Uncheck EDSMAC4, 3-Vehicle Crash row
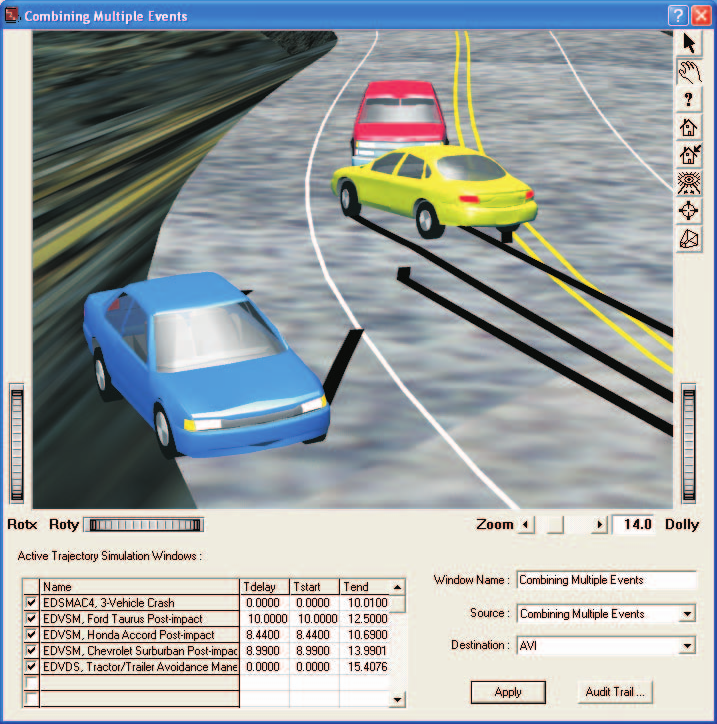The height and width of the screenshot is (724, 717). 31,603
